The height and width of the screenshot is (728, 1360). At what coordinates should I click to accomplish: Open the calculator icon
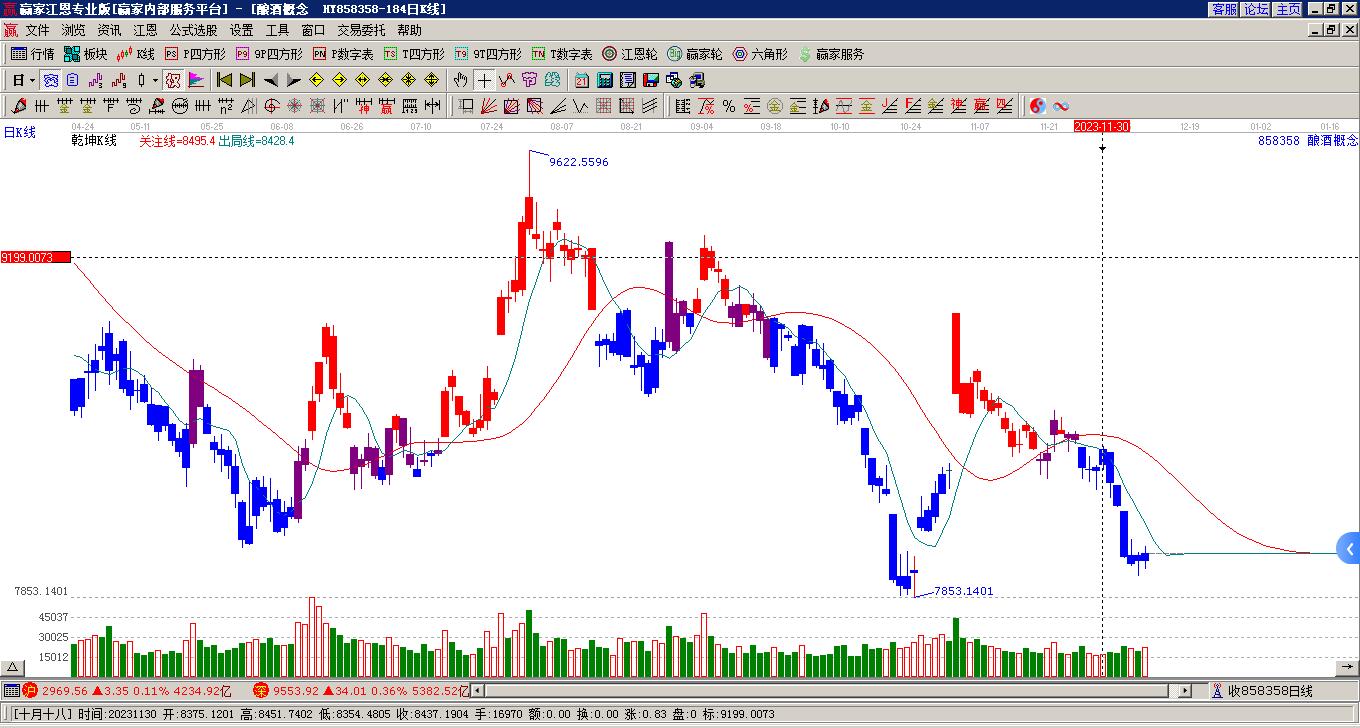click(x=605, y=80)
